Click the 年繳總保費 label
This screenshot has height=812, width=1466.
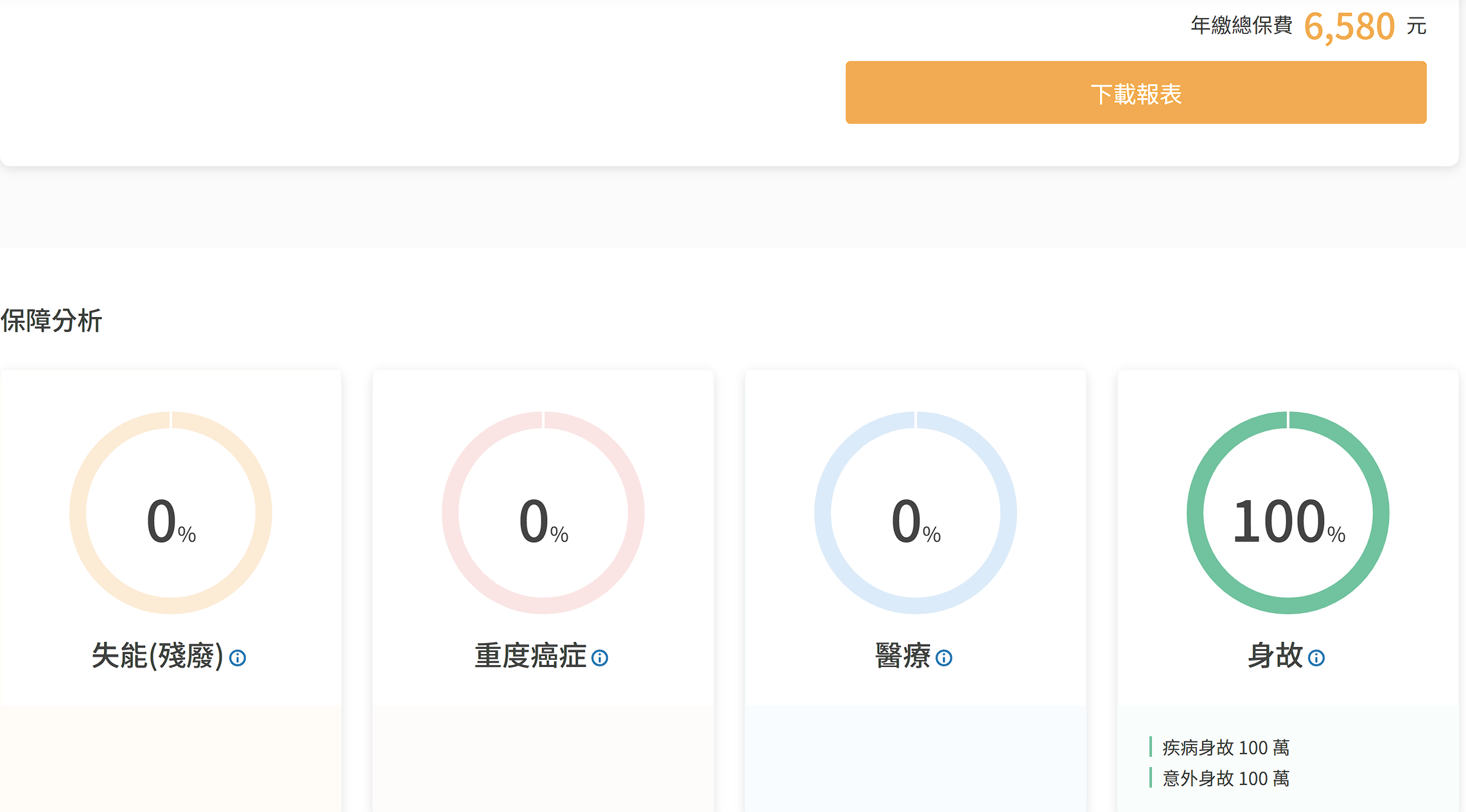(1241, 26)
